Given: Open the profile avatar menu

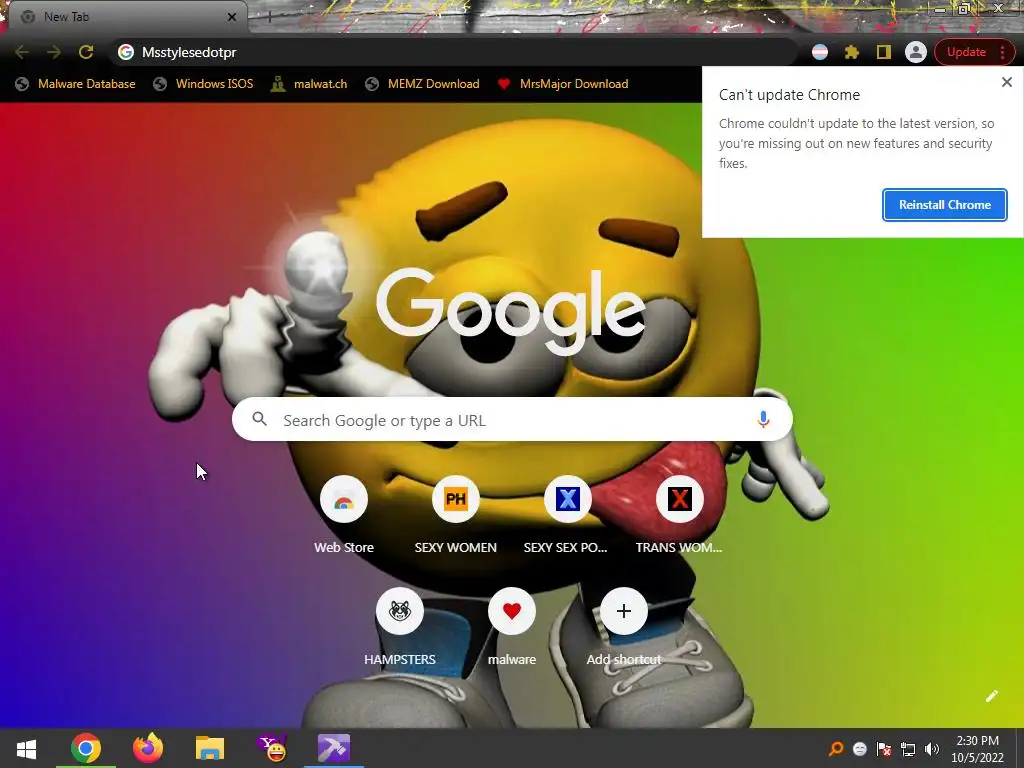Looking at the screenshot, I should click(916, 52).
